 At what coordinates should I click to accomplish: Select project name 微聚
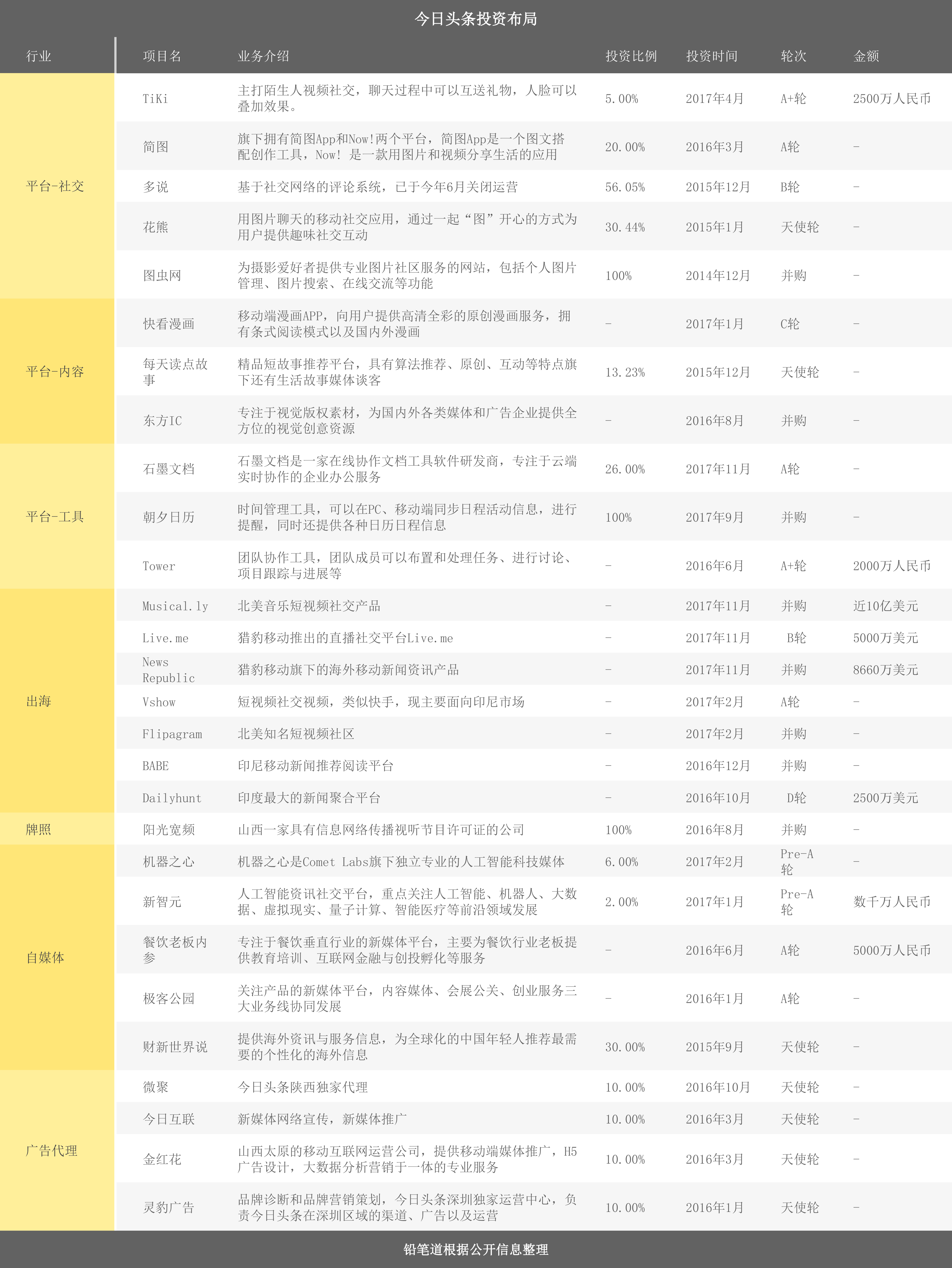click(x=155, y=1087)
